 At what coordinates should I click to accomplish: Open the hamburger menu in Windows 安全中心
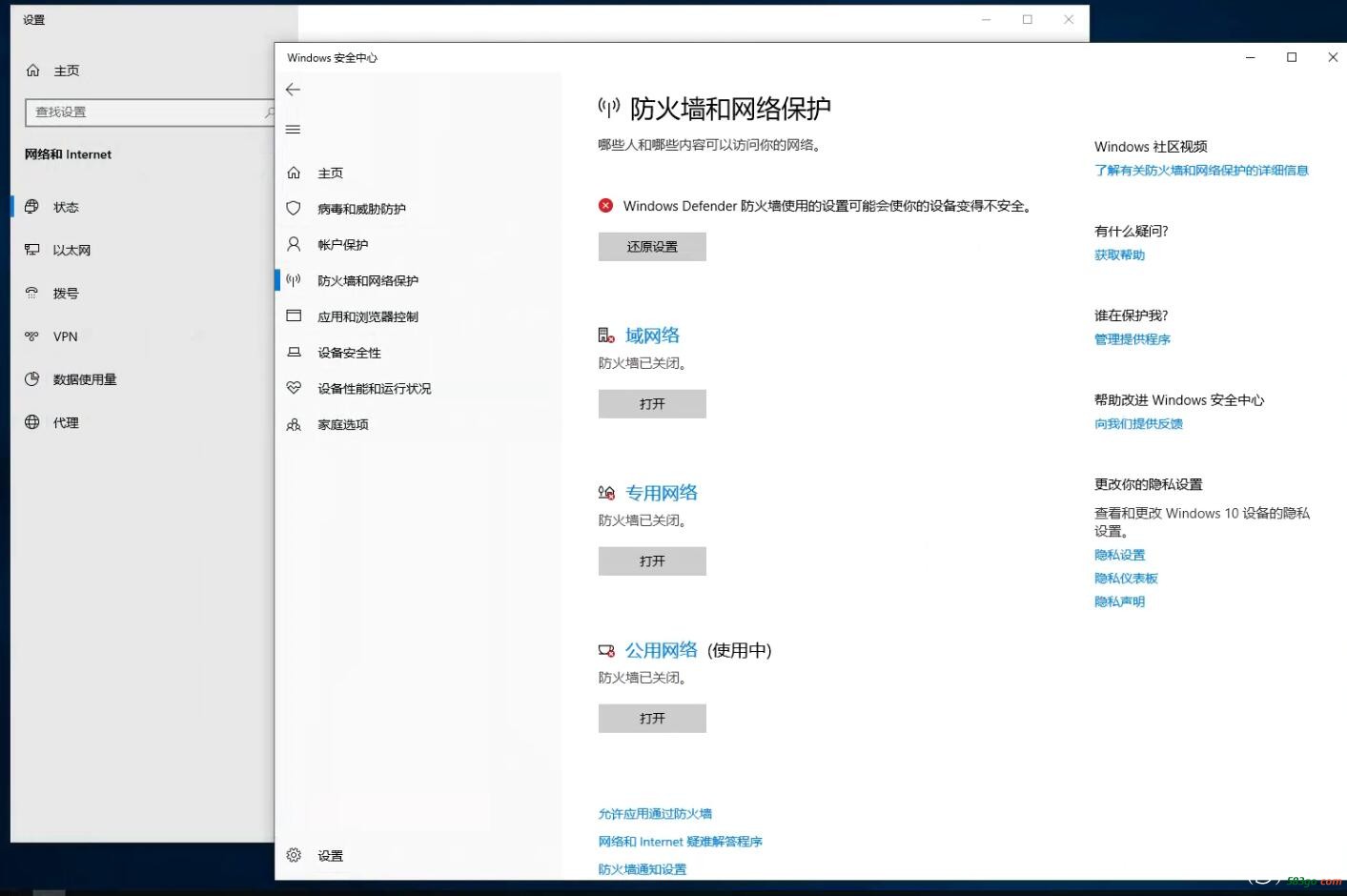pos(294,130)
